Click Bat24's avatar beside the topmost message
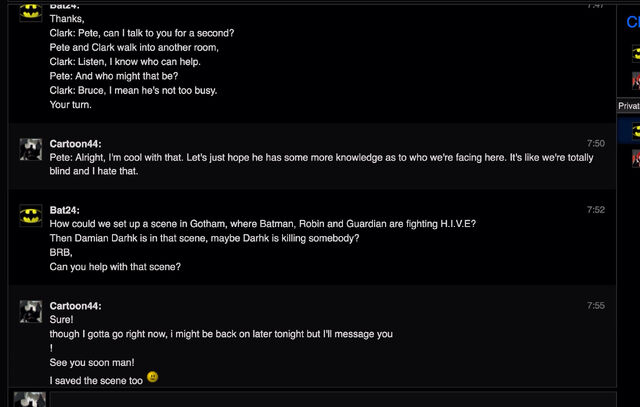Viewport: 640px width, 407px height. pos(31,12)
